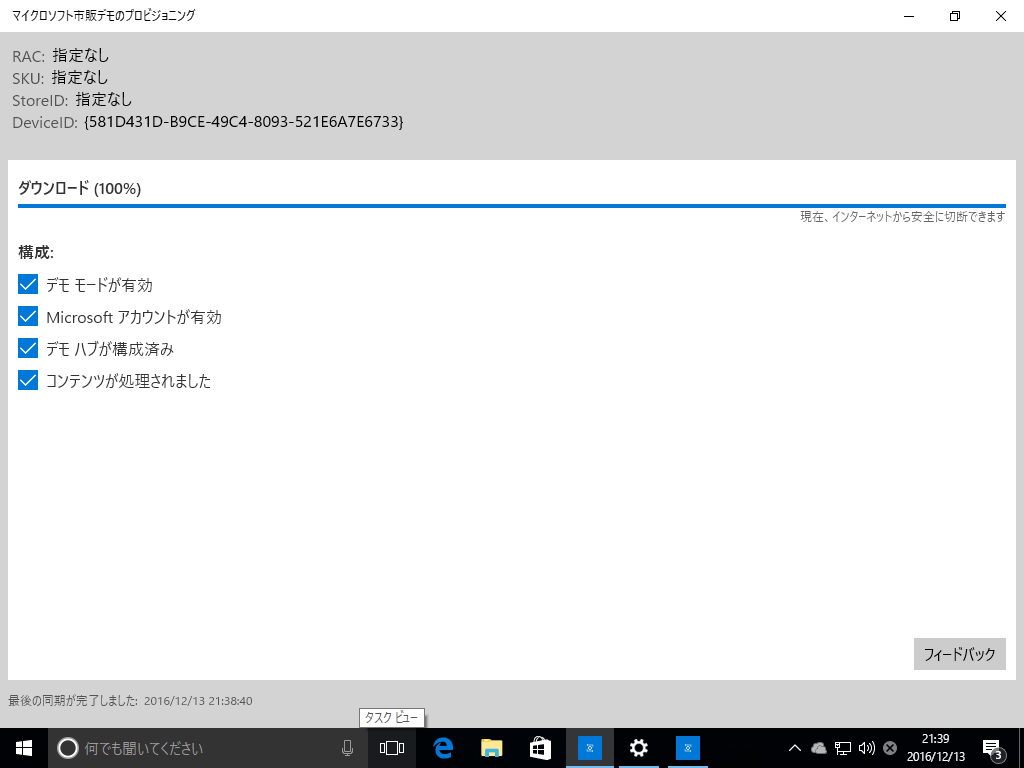
Task: Click the StoreID 指定なし value
Action: tap(104, 99)
